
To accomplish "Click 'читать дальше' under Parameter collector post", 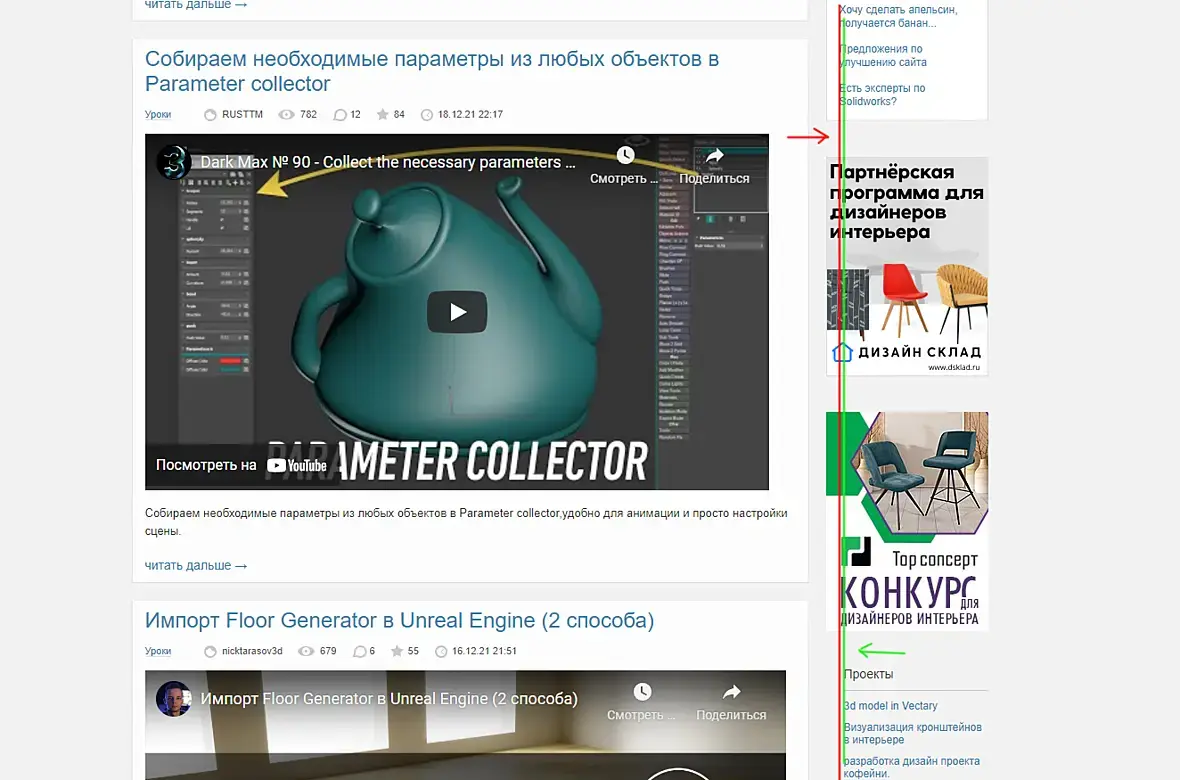I will coord(196,565).
